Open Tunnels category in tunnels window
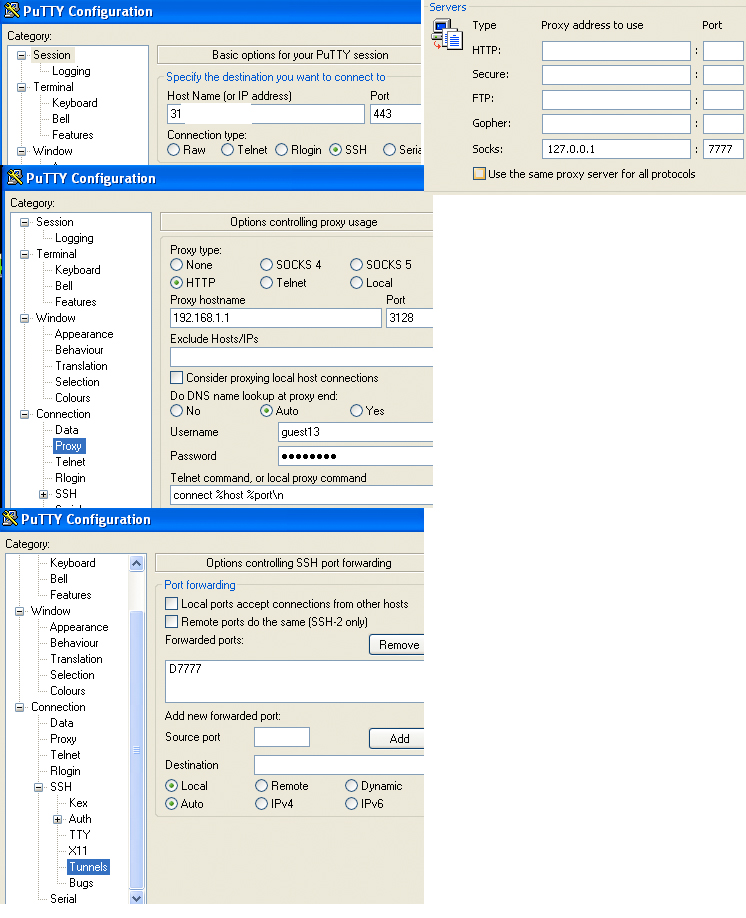Screen dimensions: 746x918 pos(88,867)
